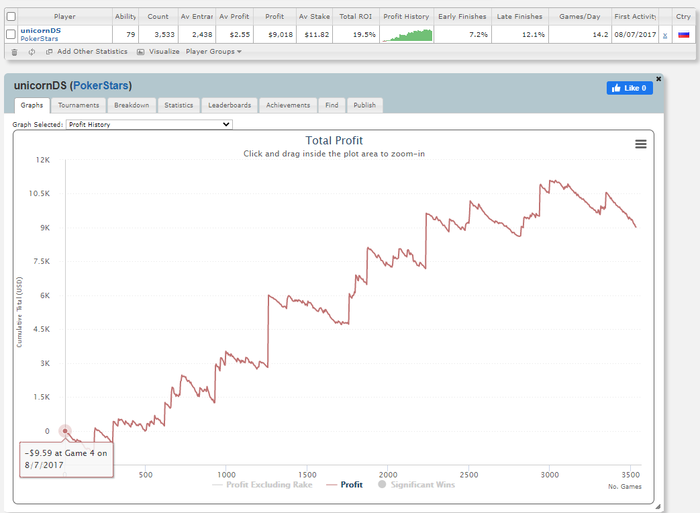
Task: Click the refresh icon below the table
Action: (x=32, y=52)
